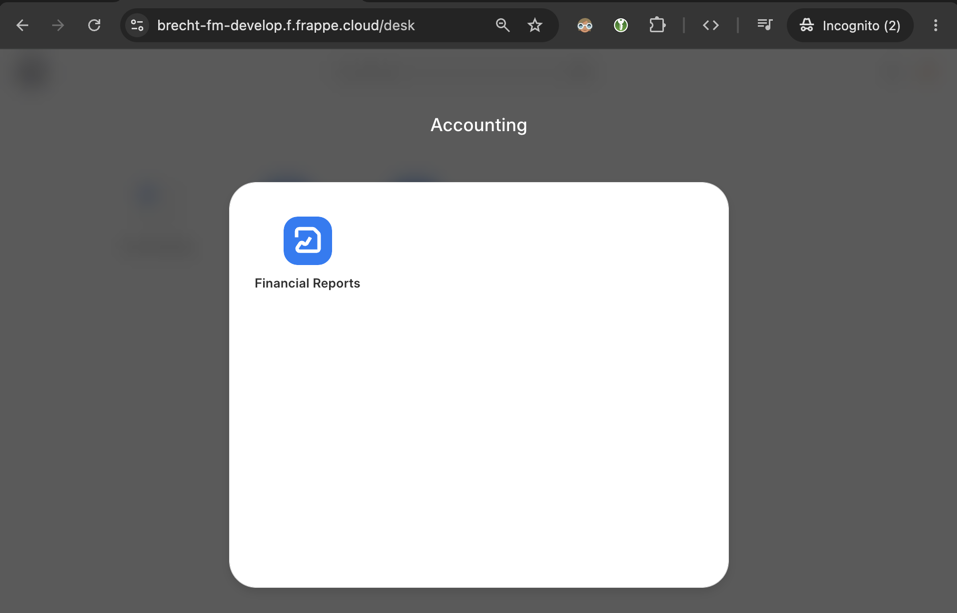Go back using the browser back arrow
This screenshot has height=613, width=957.
click(x=23, y=25)
